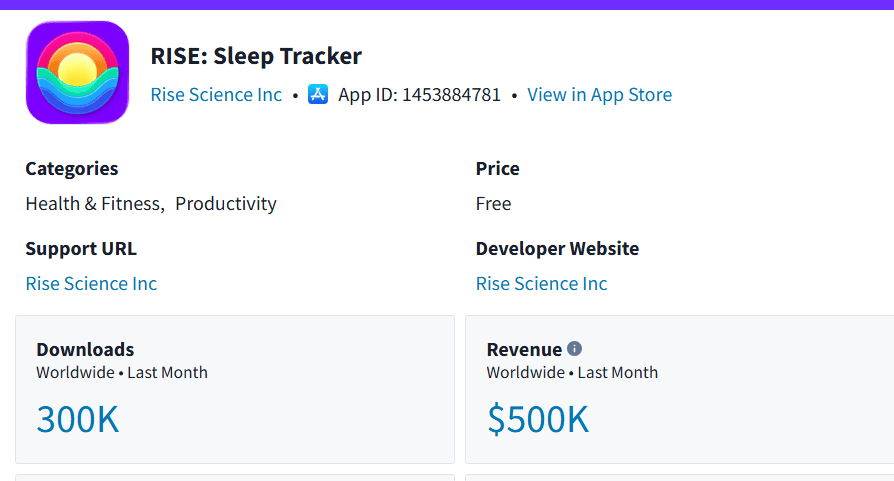The image size is (894, 481).
Task: Select the Productivity category
Action: (x=226, y=204)
